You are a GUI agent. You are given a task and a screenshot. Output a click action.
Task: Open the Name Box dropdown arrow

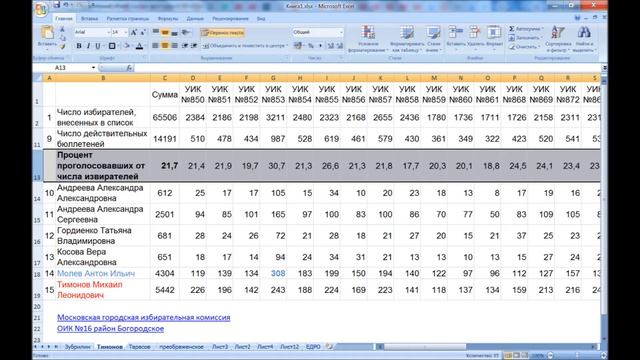(x=93, y=68)
